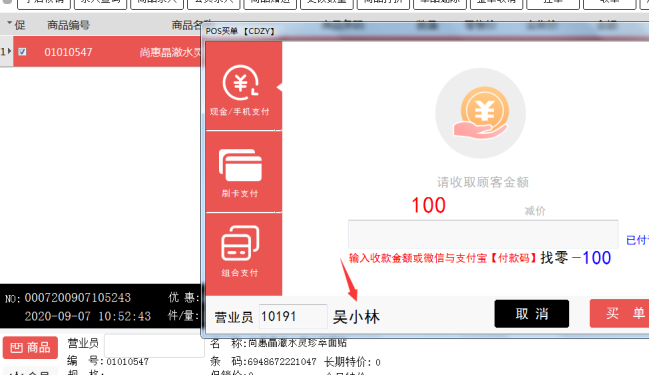Image resolution: width=650 pixels, height=375 pixels.
Task: Click the red amount 100
Action: point(428,205)
